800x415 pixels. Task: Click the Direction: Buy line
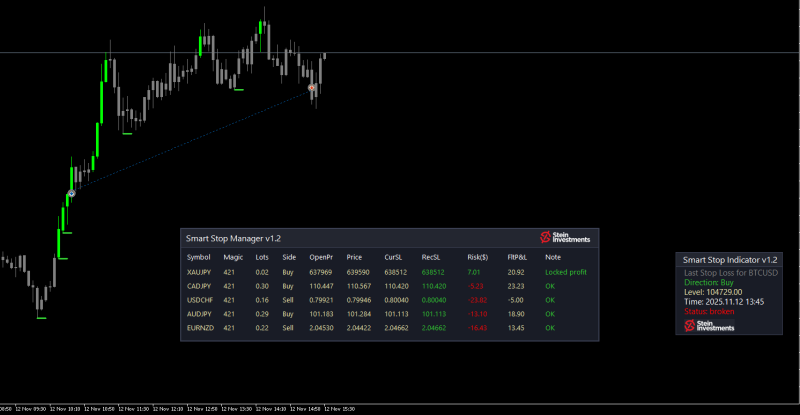pyautogui.click(x=709, y=282)
